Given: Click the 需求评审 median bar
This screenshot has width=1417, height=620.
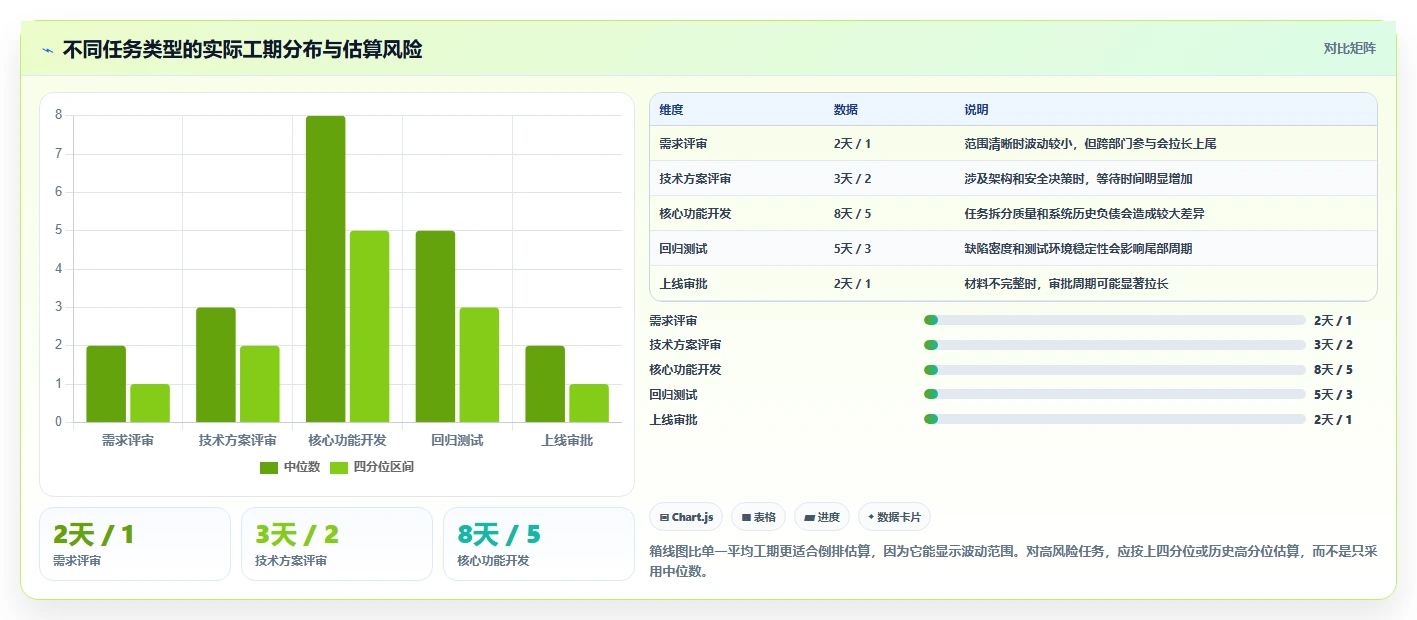Looking at the screenshot, I should (x=106, y=384).
